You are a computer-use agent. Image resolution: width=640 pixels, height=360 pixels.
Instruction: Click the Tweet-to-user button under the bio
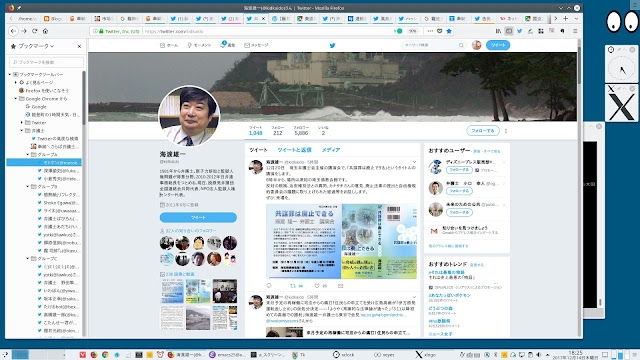[198, 217]
